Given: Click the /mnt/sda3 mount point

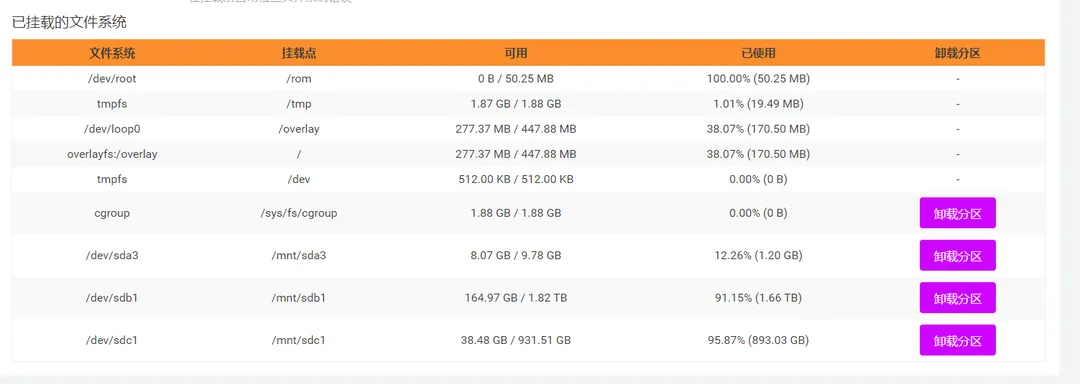Looking at the screenshot, I should pos(299,255).
